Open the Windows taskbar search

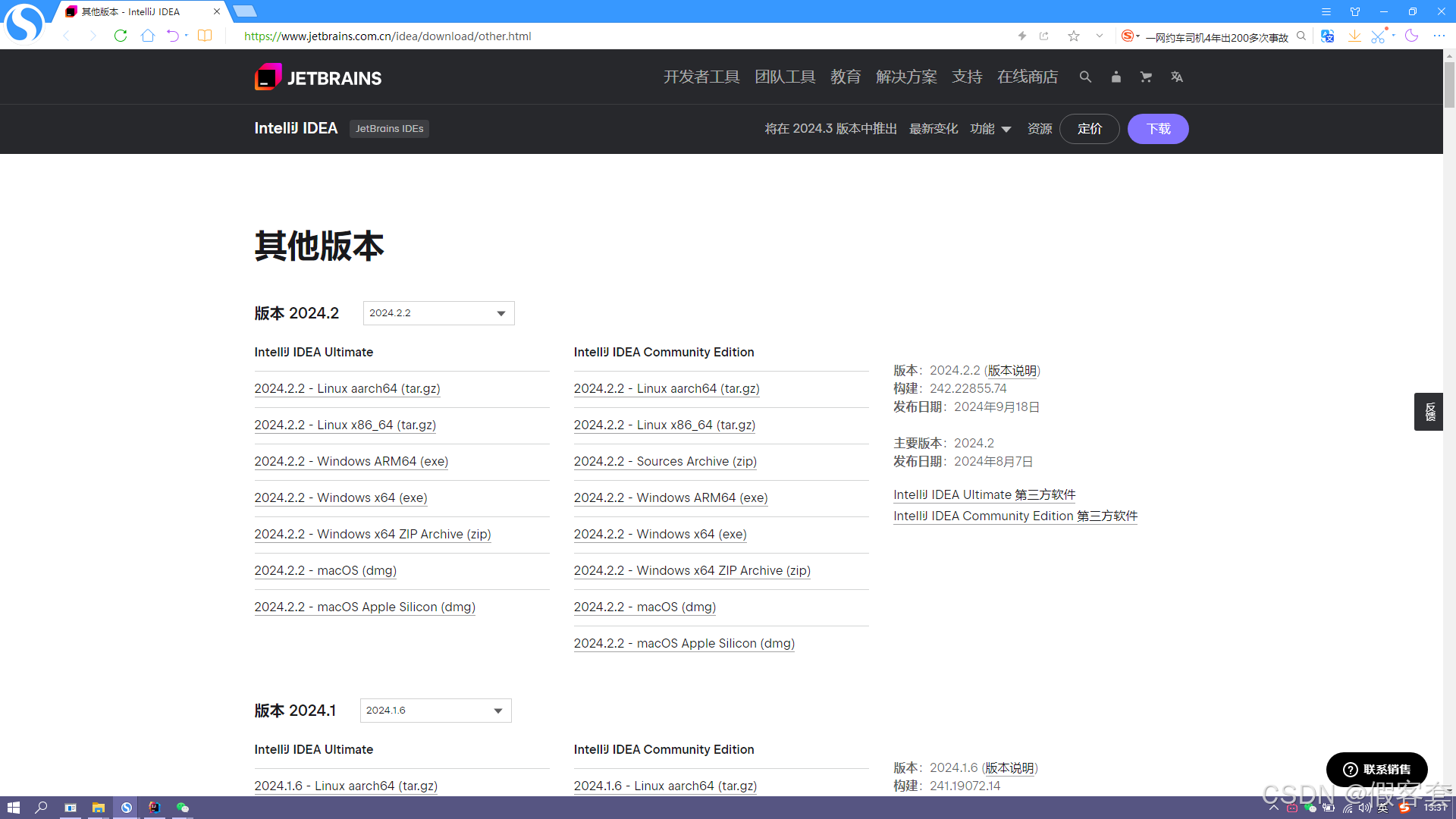(x=42, y=808)
